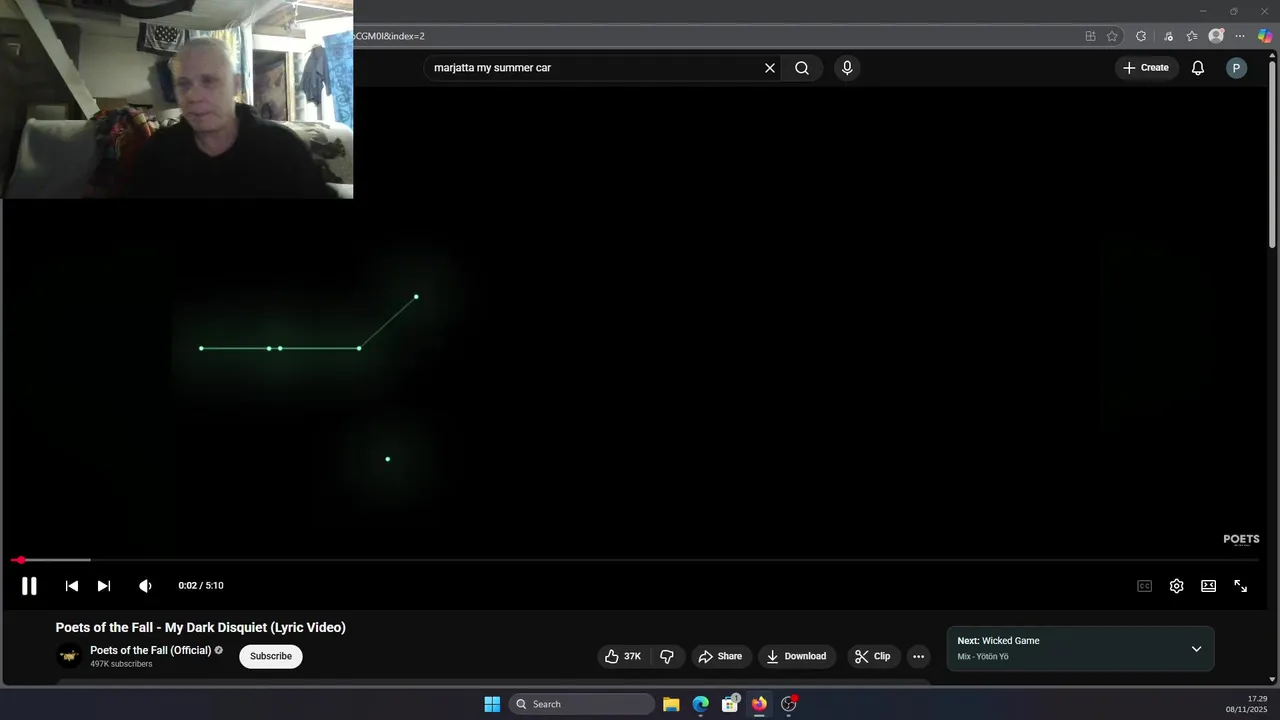Open browser favorites list icon
The height and width of the screenshot is (720, 1280).
tap(1192, 36)
